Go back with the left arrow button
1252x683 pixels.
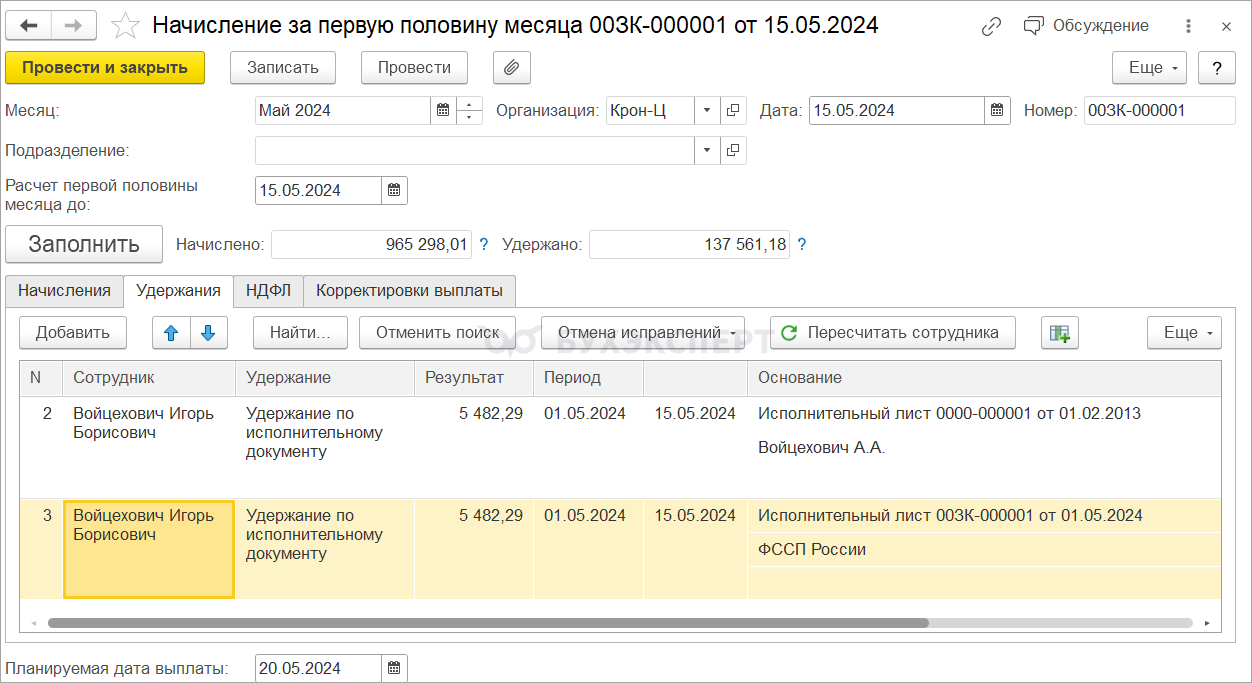coord(29,25)
